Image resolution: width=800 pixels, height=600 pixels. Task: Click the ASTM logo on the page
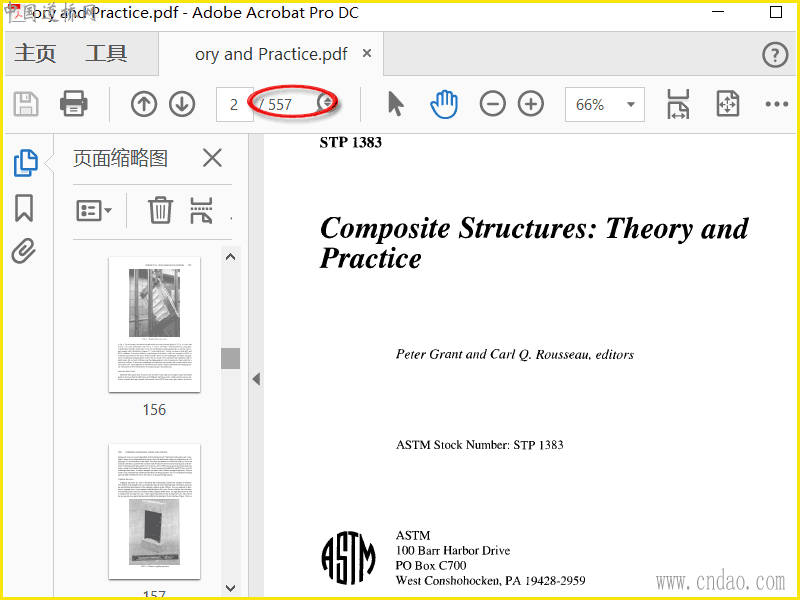348,558
